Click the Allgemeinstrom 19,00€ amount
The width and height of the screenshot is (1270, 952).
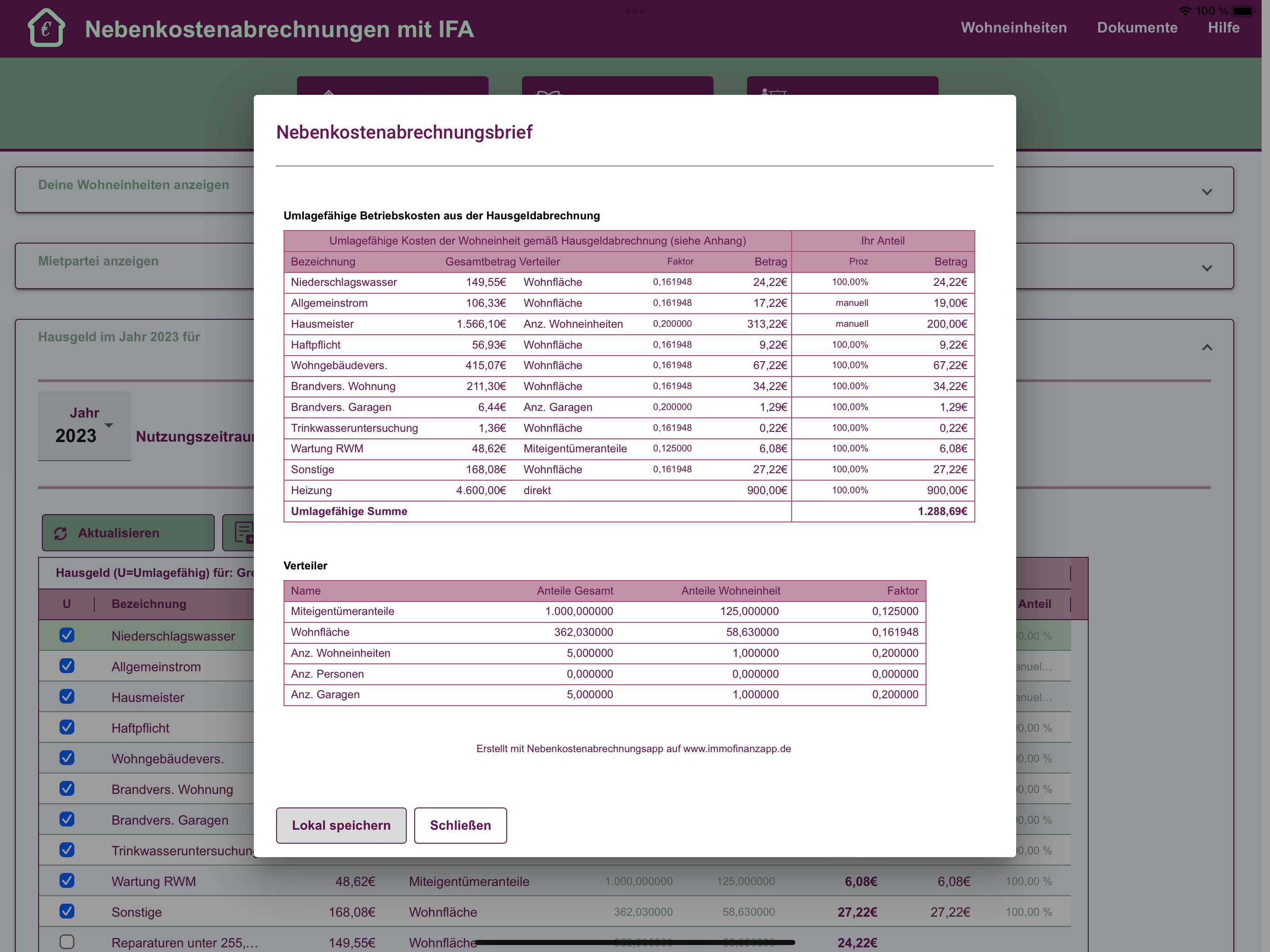[x=950, y=303]
